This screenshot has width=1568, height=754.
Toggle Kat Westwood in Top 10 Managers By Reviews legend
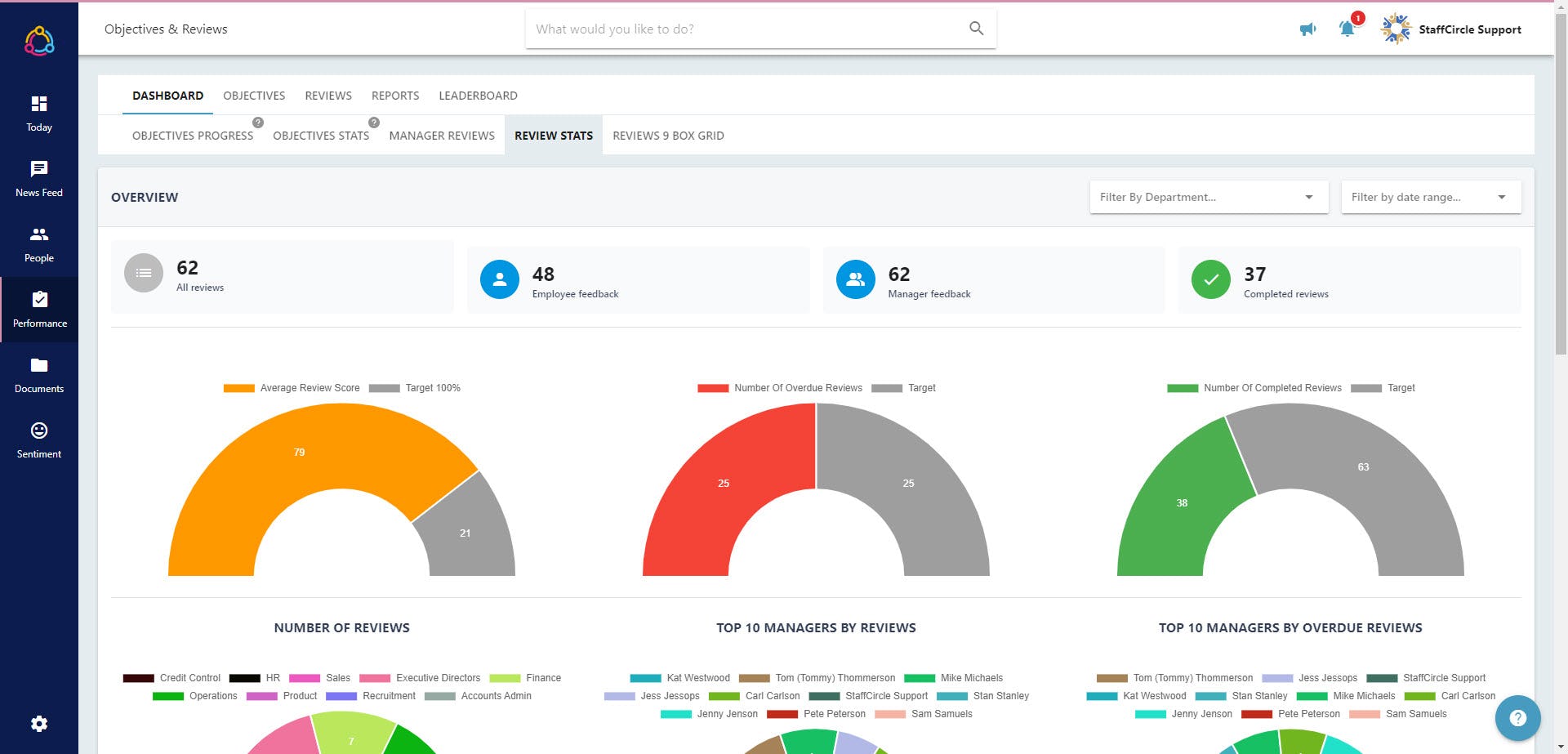point(680,678)
